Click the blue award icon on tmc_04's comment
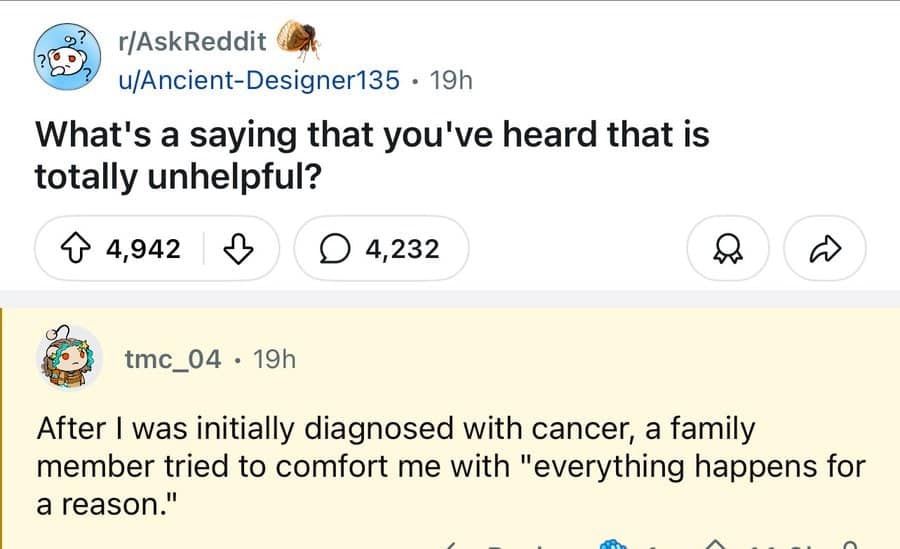Viewport: 900px width, 549px height. (612, 544)
